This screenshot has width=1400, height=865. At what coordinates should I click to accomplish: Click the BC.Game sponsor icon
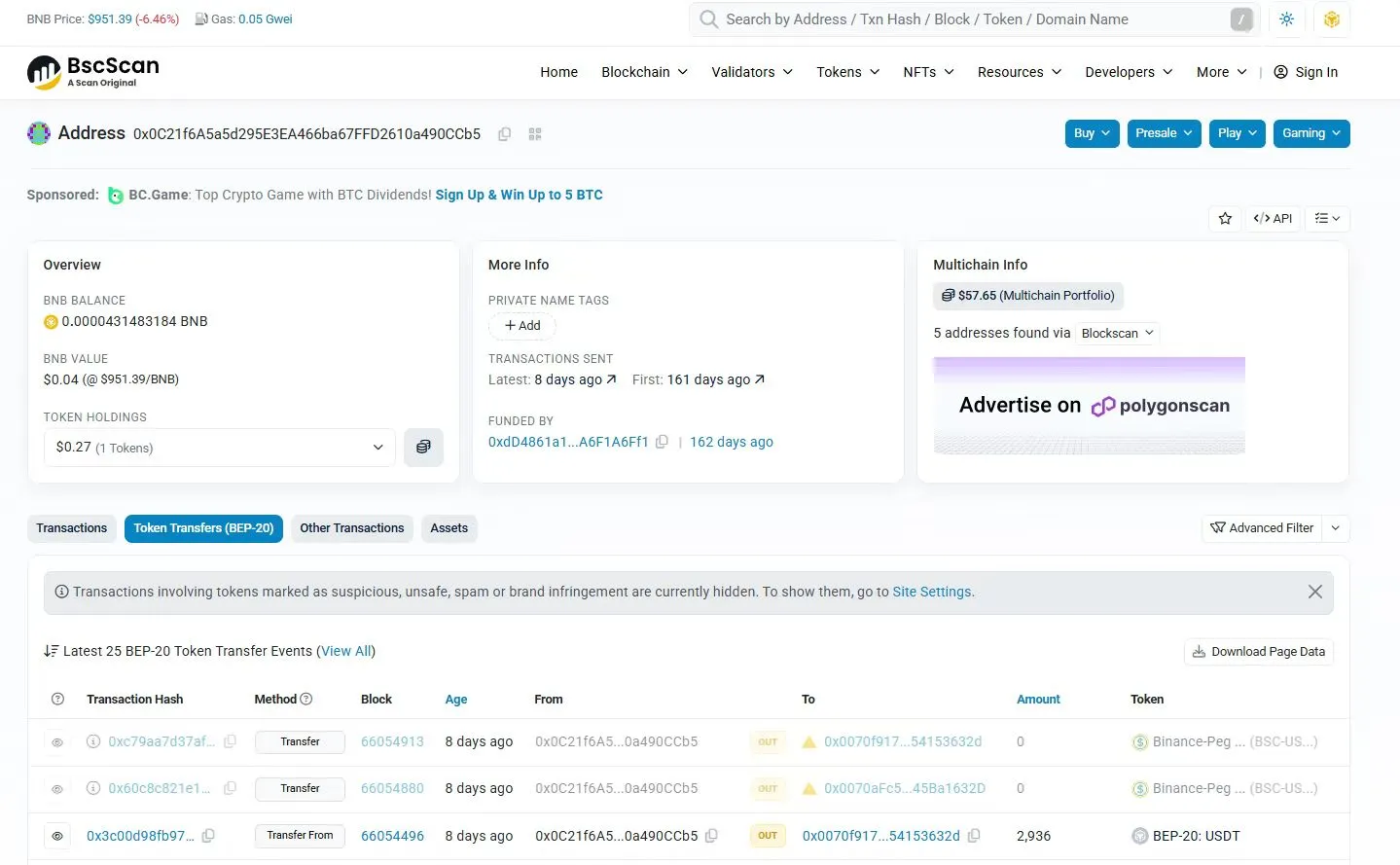point(115,196)
